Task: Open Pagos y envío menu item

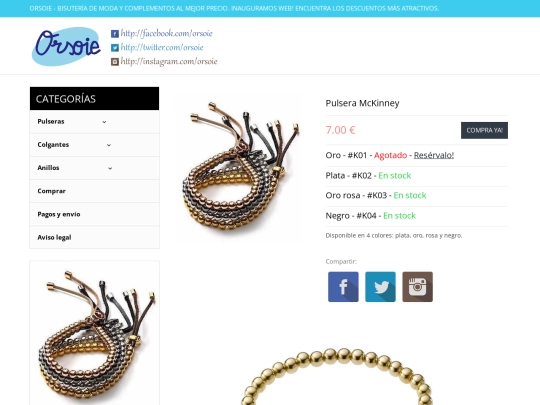Action: 94,214
